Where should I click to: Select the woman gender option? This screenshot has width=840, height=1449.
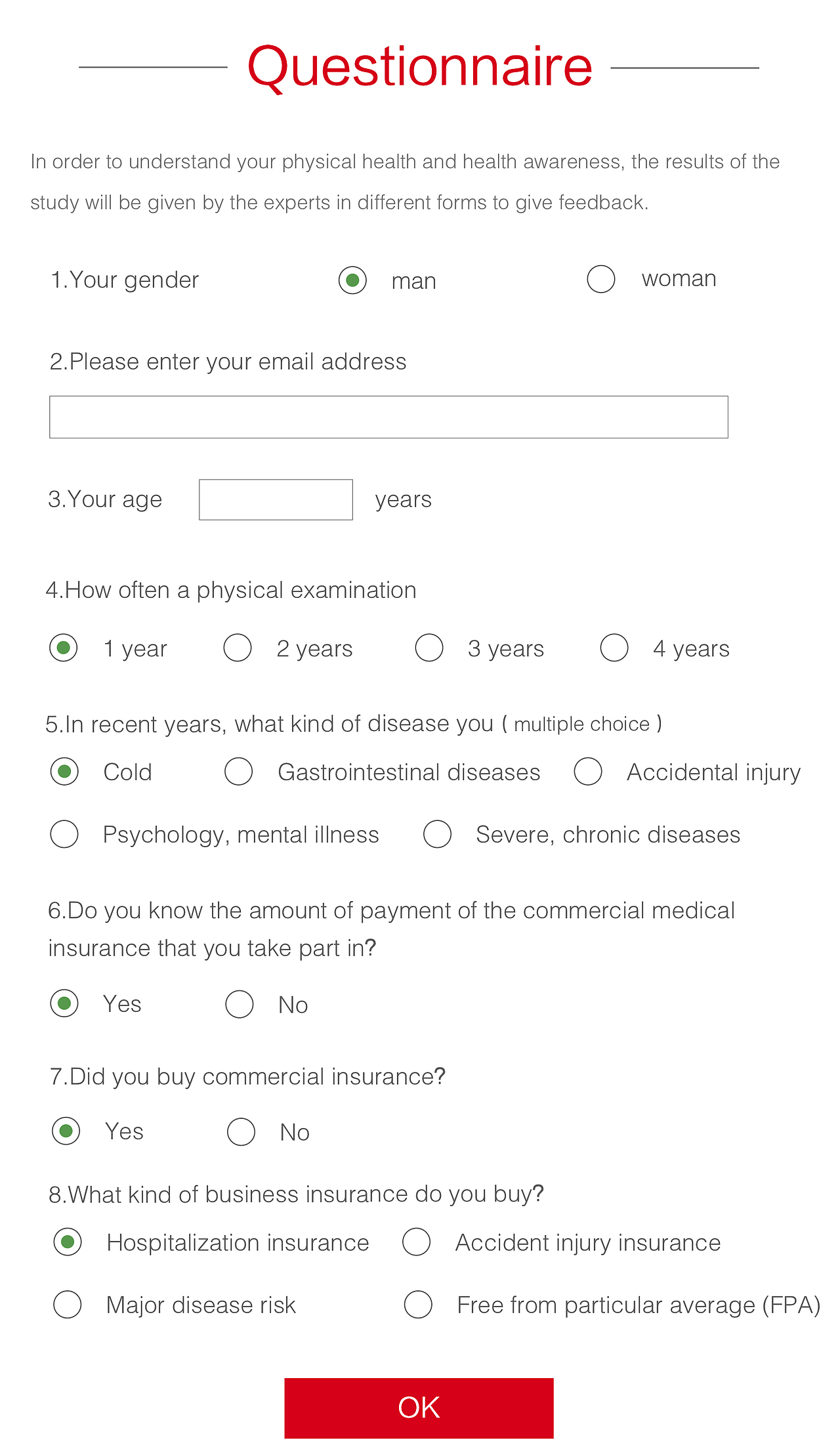coord(601,279)
